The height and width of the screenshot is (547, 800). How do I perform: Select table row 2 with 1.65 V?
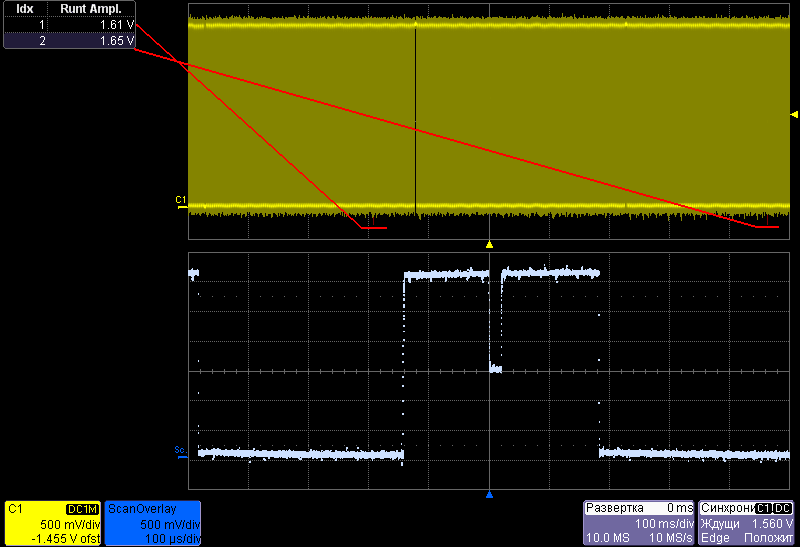[x=68, y=41]
